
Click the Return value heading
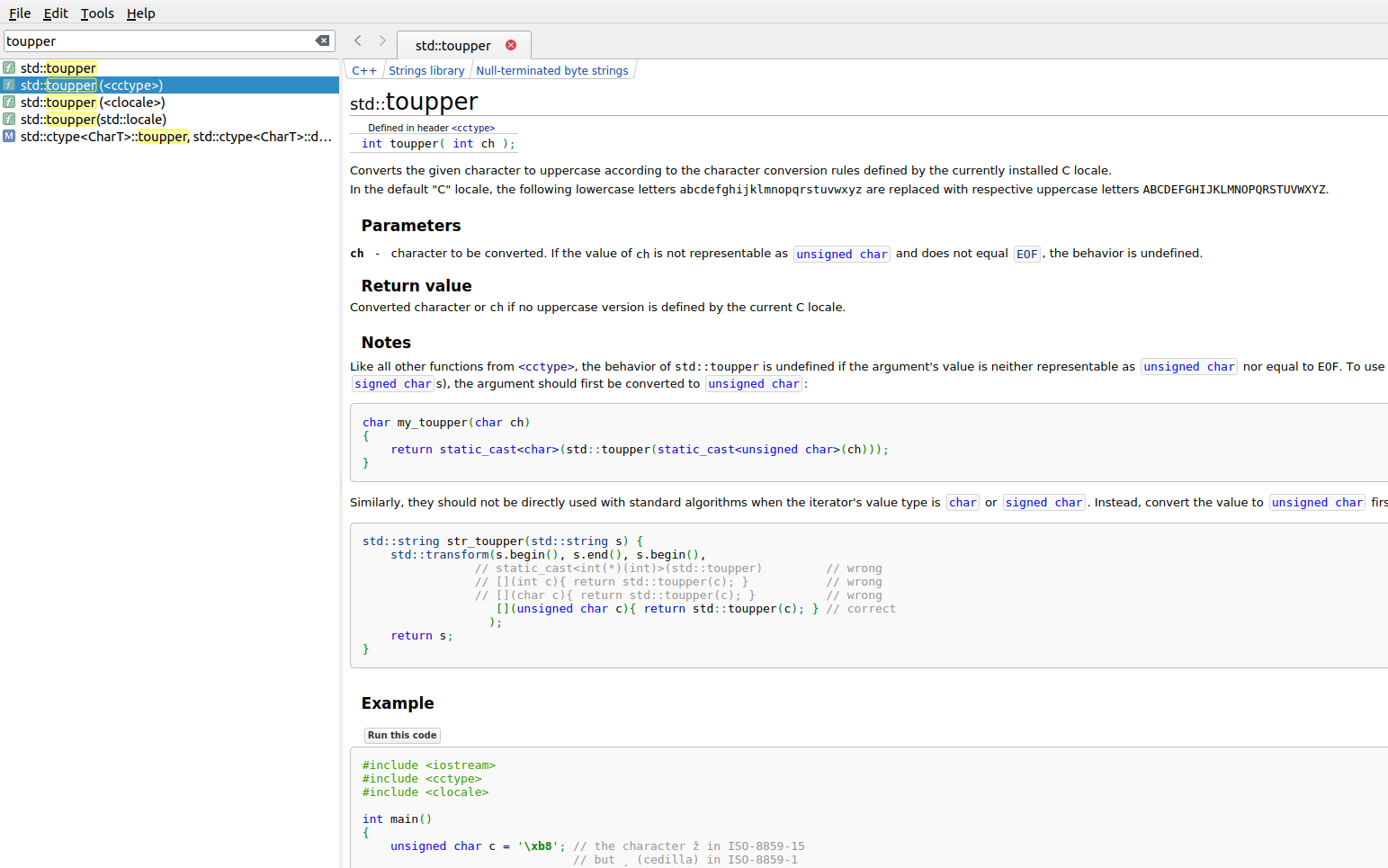pyautogui.click(x=416, y=286)
